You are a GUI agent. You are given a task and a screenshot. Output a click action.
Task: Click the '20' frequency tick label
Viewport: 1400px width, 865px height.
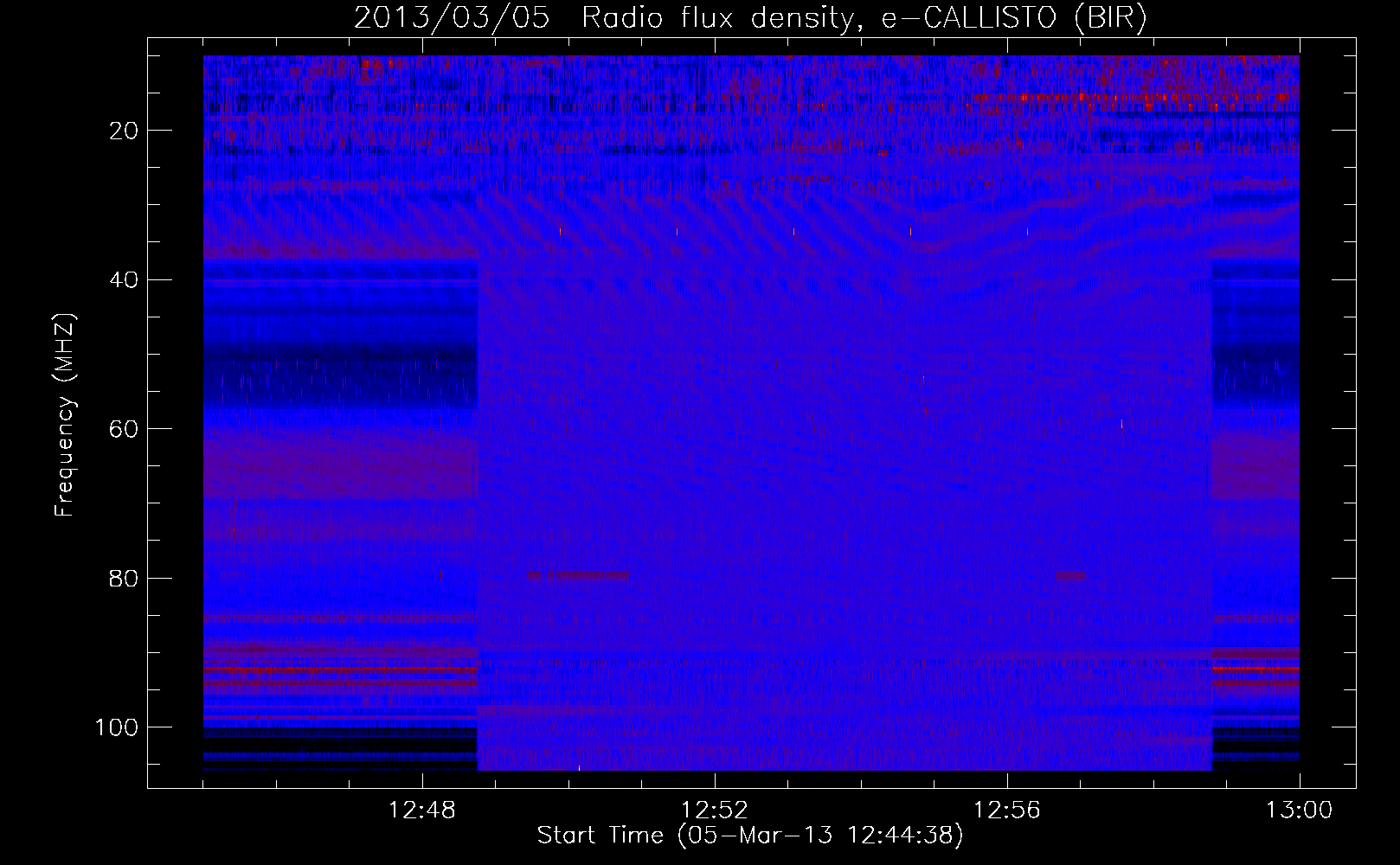[124, 131]
